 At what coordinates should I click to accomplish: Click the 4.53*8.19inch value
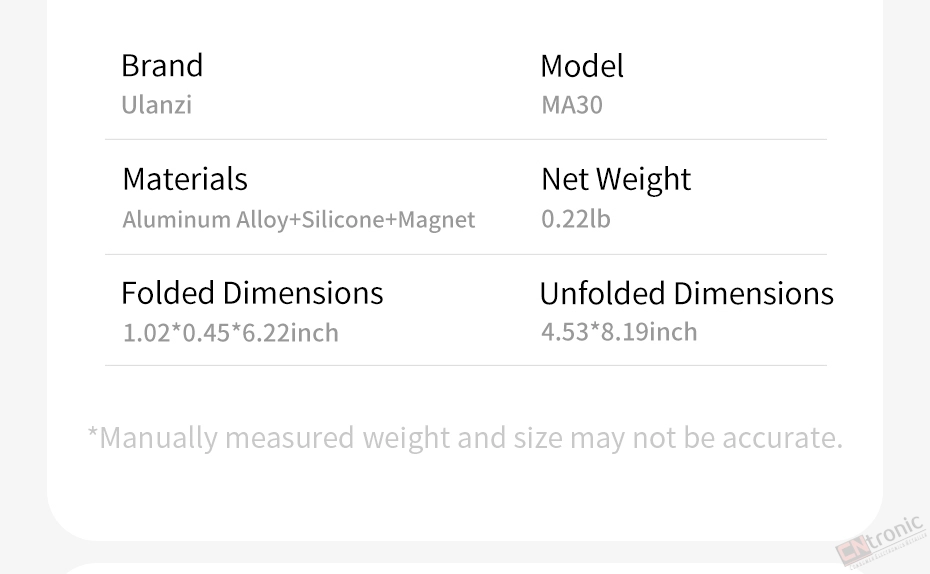click(x=619, y=331)
